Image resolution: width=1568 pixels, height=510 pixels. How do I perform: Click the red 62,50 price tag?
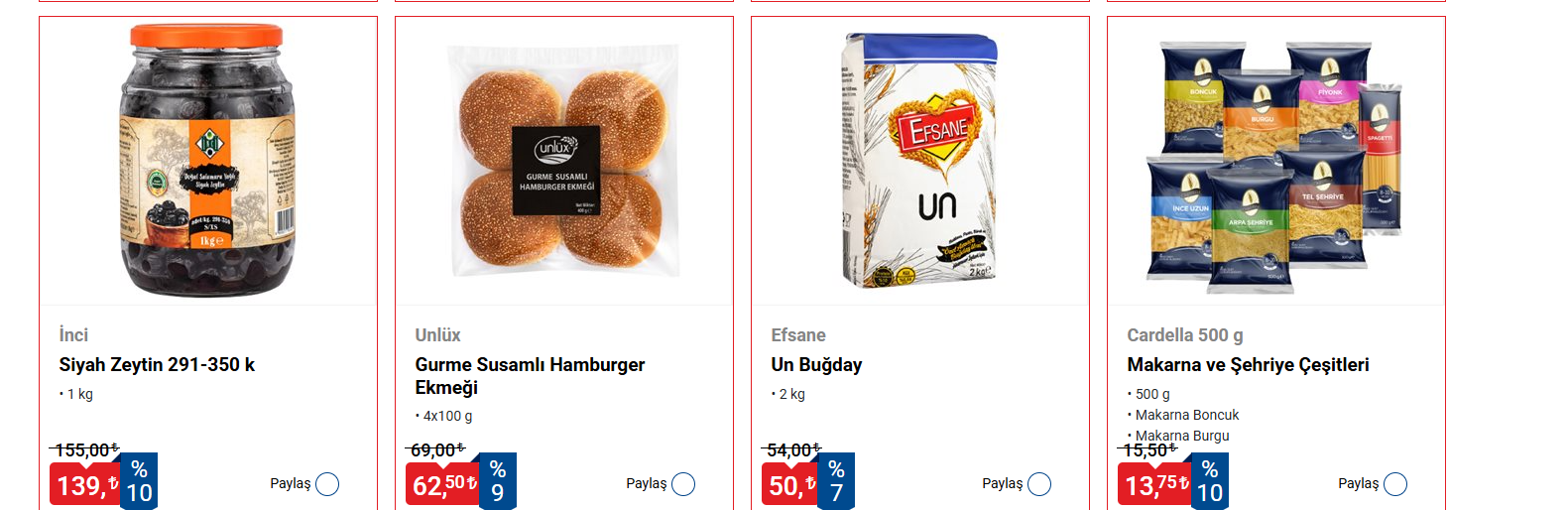(442, 485)
